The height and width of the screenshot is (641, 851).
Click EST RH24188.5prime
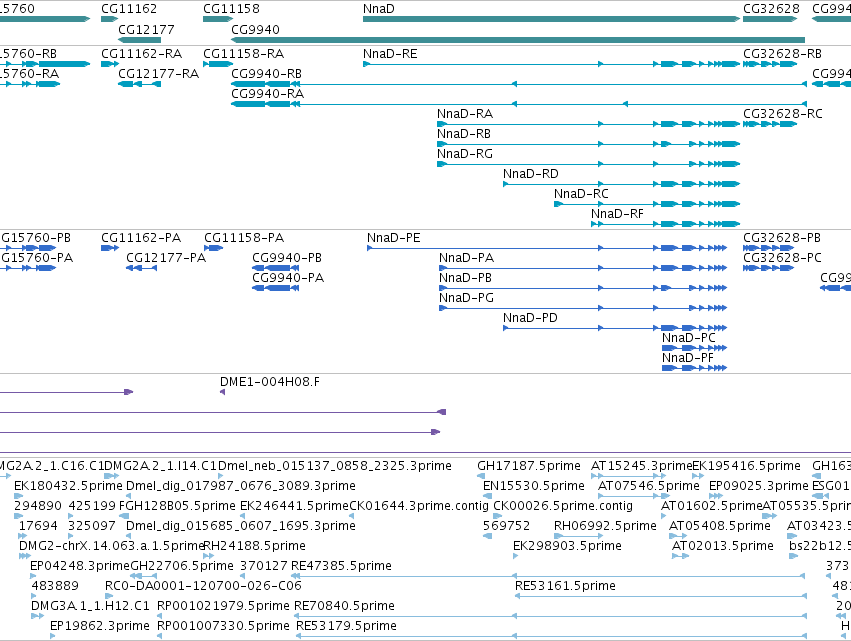208,556
